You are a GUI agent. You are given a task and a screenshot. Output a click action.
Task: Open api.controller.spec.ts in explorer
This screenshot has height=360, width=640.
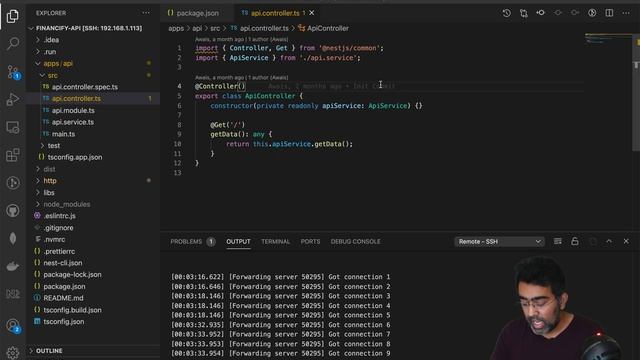84,87
